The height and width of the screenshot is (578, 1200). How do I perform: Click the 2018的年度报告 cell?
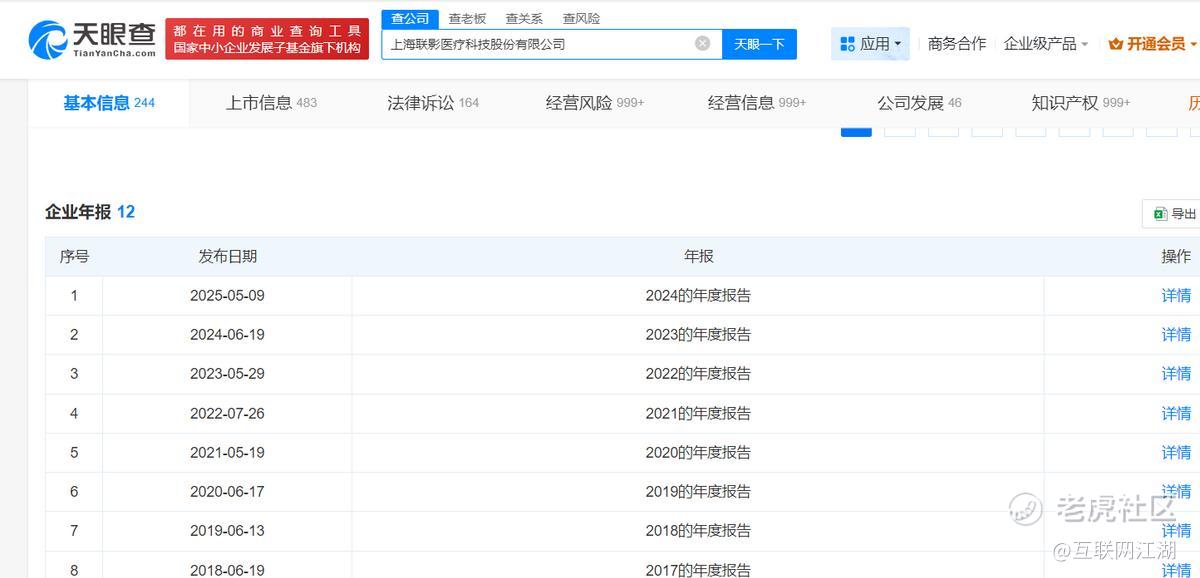click(698, 530)
